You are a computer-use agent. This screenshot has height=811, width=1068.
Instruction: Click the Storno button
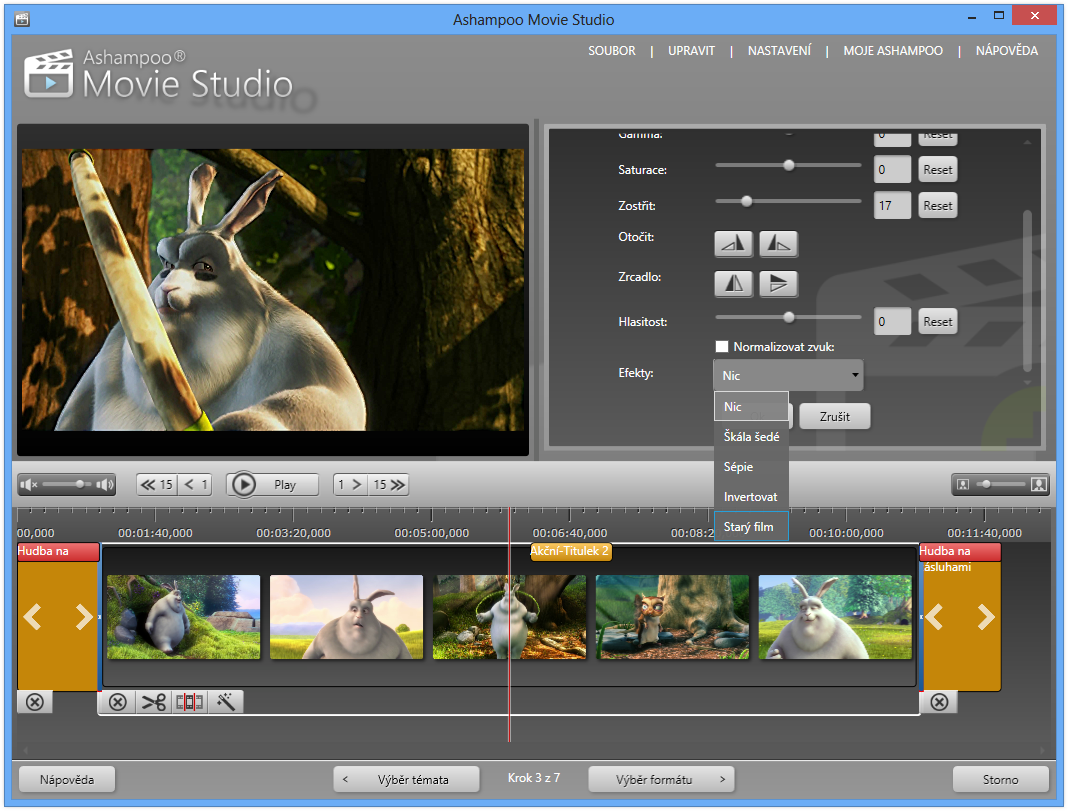pyautogui.click(x=1000, y=779)
